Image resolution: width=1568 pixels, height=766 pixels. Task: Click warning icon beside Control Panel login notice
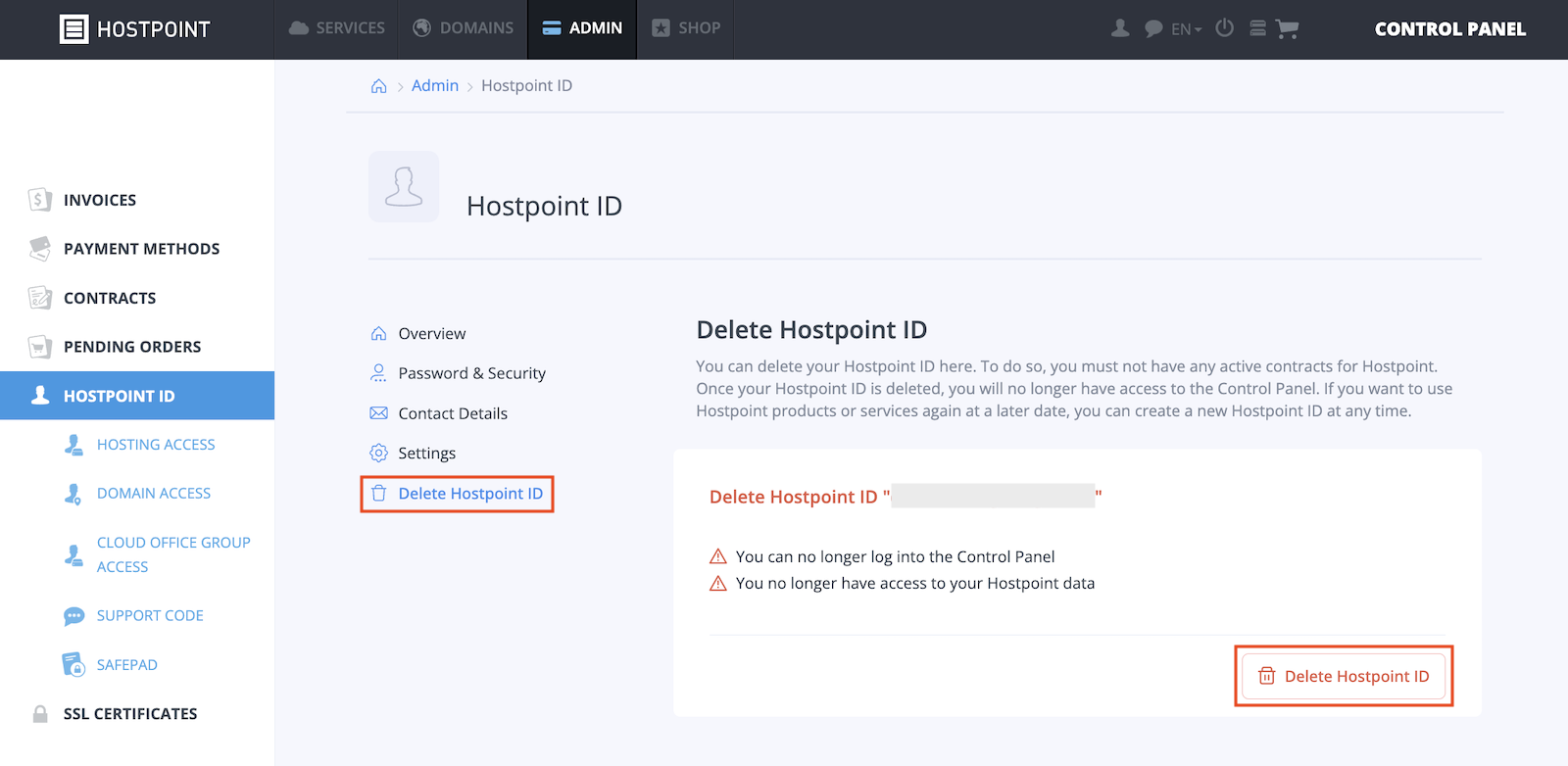718,556
